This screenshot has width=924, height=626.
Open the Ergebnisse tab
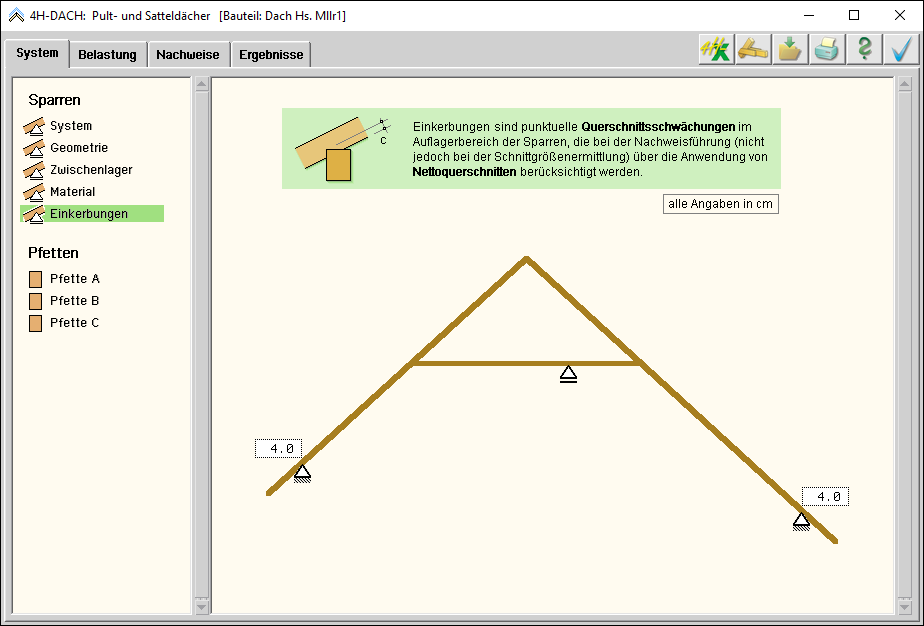pos(271,55)
